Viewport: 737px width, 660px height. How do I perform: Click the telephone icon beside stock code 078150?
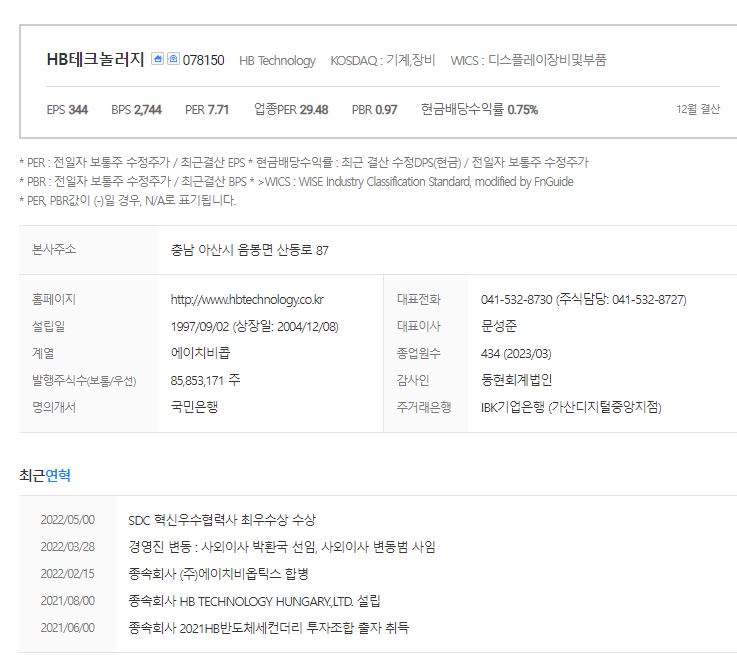tap(173, 59)
